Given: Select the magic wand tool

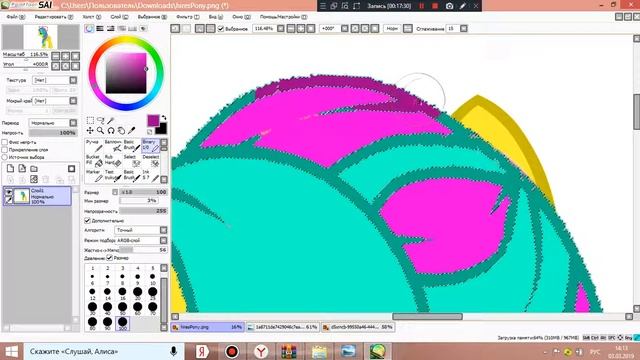Looking at the screenshot, I should pos(111,120).
